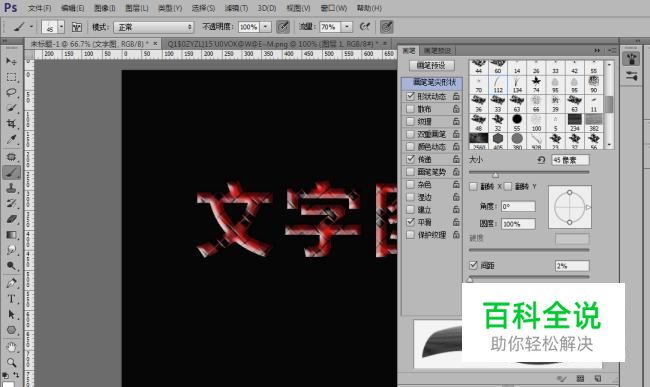The image size is (650, 387).
Task: Select the Crop tool
Action: pyautogui.click(x=11, y=124)
